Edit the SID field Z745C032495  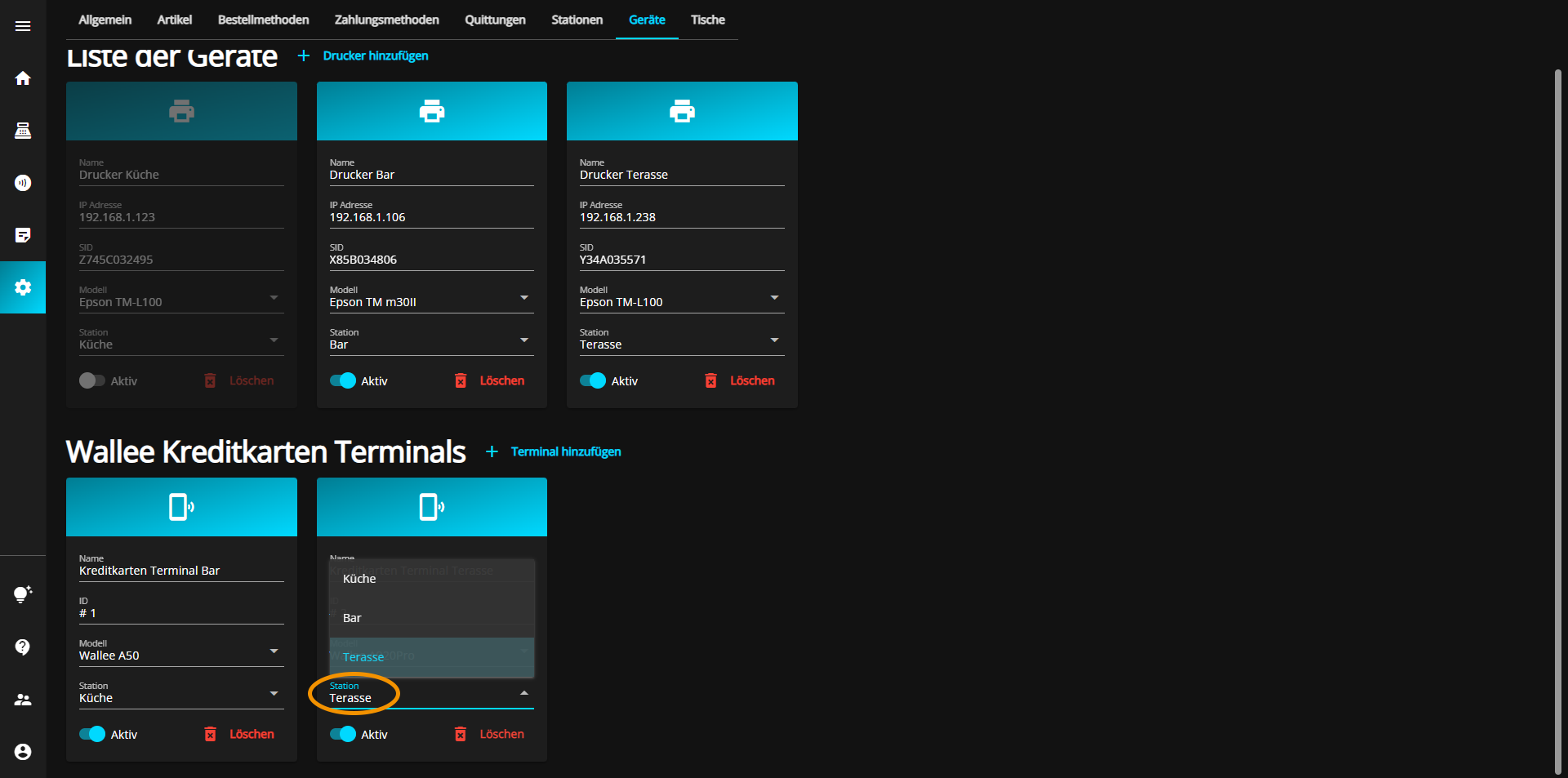pos(181,256)
